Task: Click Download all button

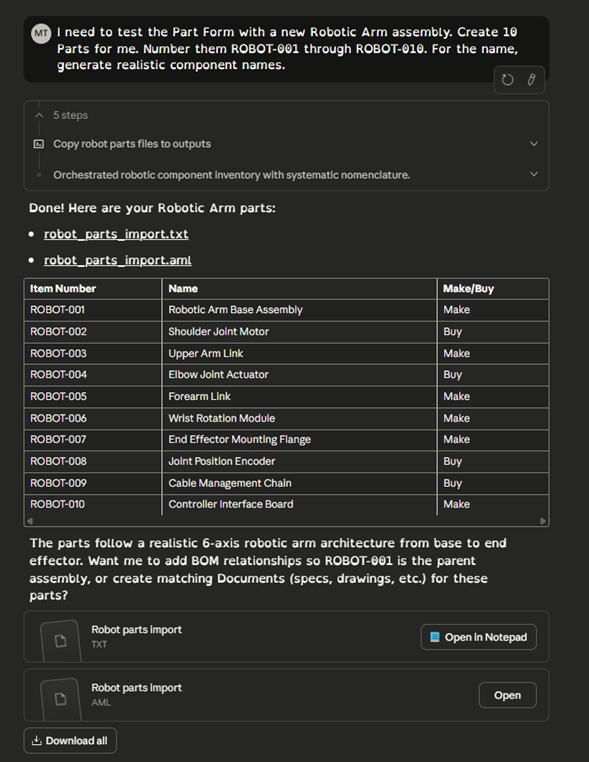Action: click(x=70, y=741)
